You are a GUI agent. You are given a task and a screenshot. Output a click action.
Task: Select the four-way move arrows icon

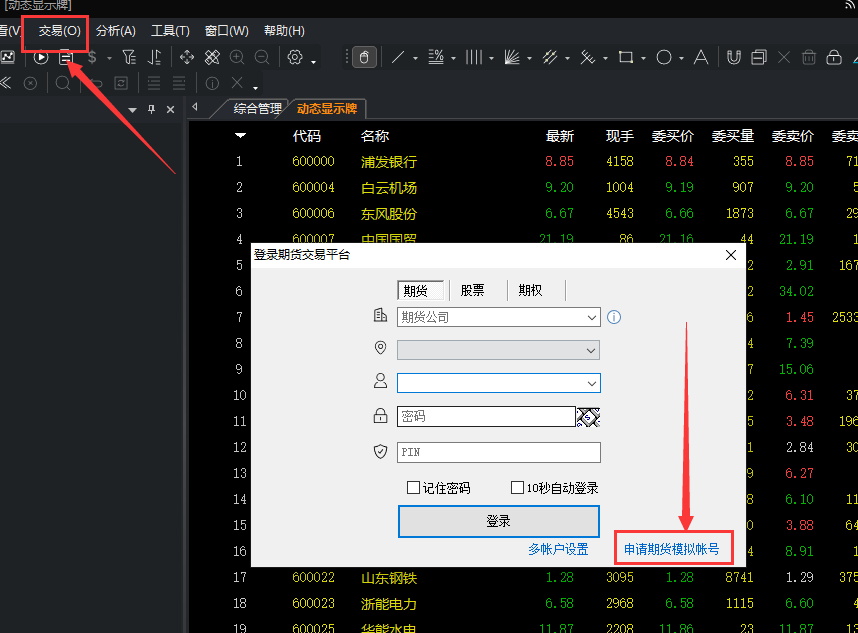[x=187, y=57]
